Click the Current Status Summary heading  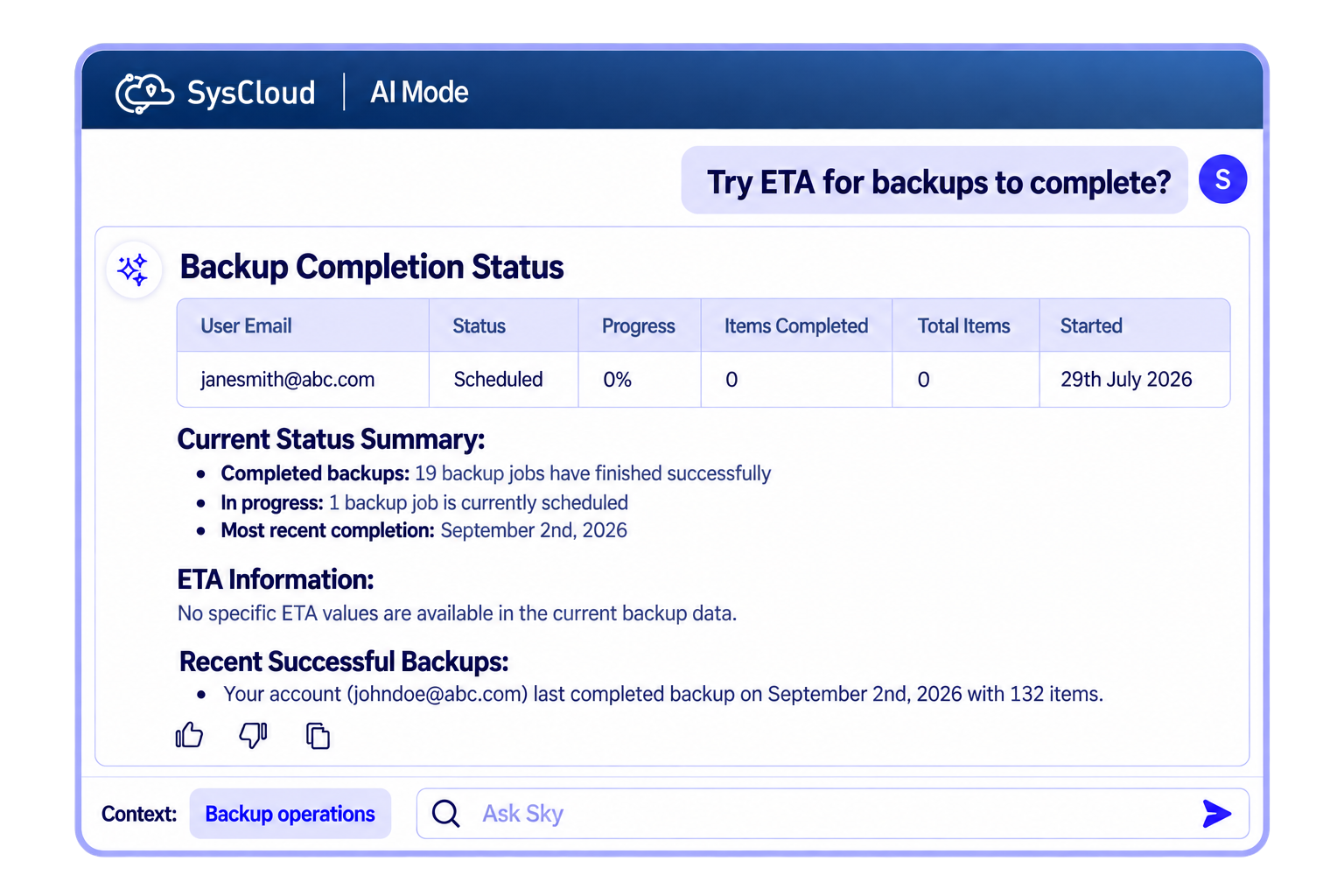click(x=331, y=439)
